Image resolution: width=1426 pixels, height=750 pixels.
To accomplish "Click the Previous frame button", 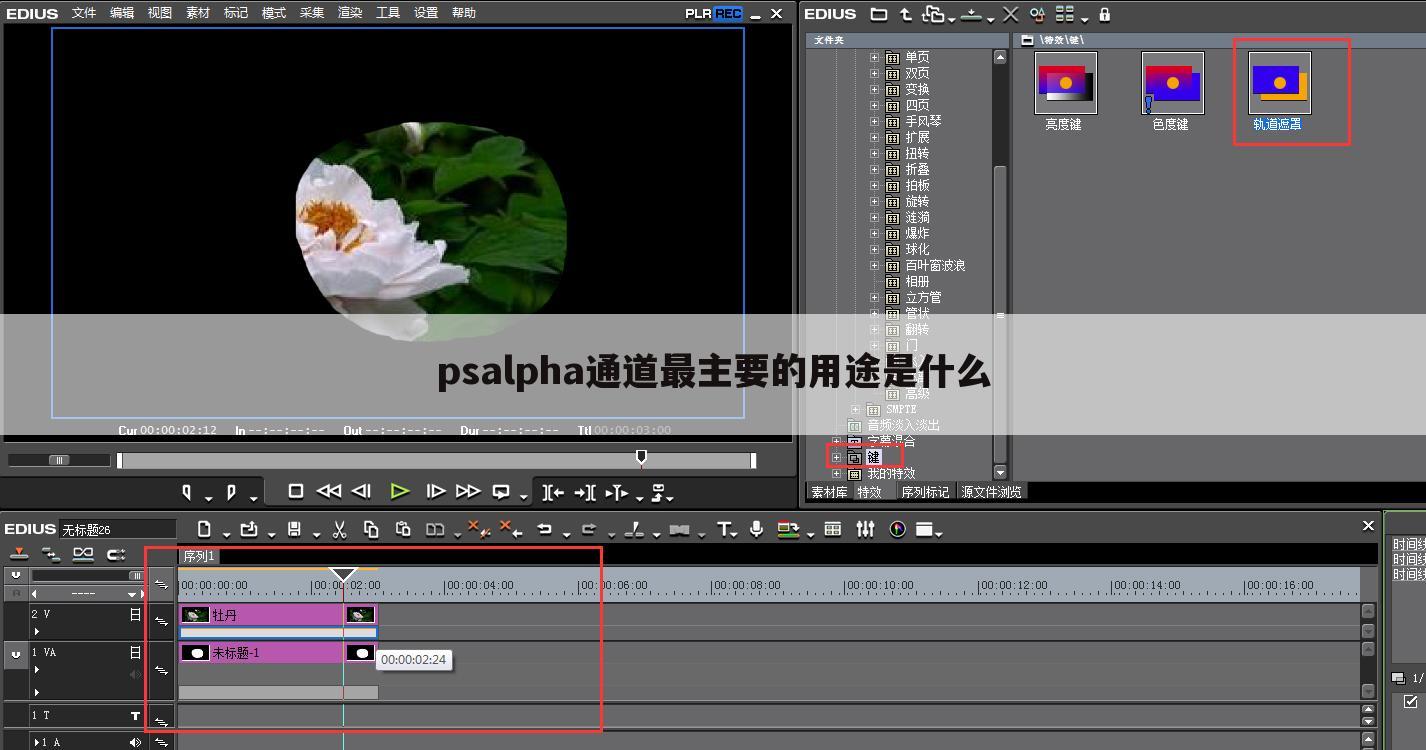I will click(x=362, y=491).
